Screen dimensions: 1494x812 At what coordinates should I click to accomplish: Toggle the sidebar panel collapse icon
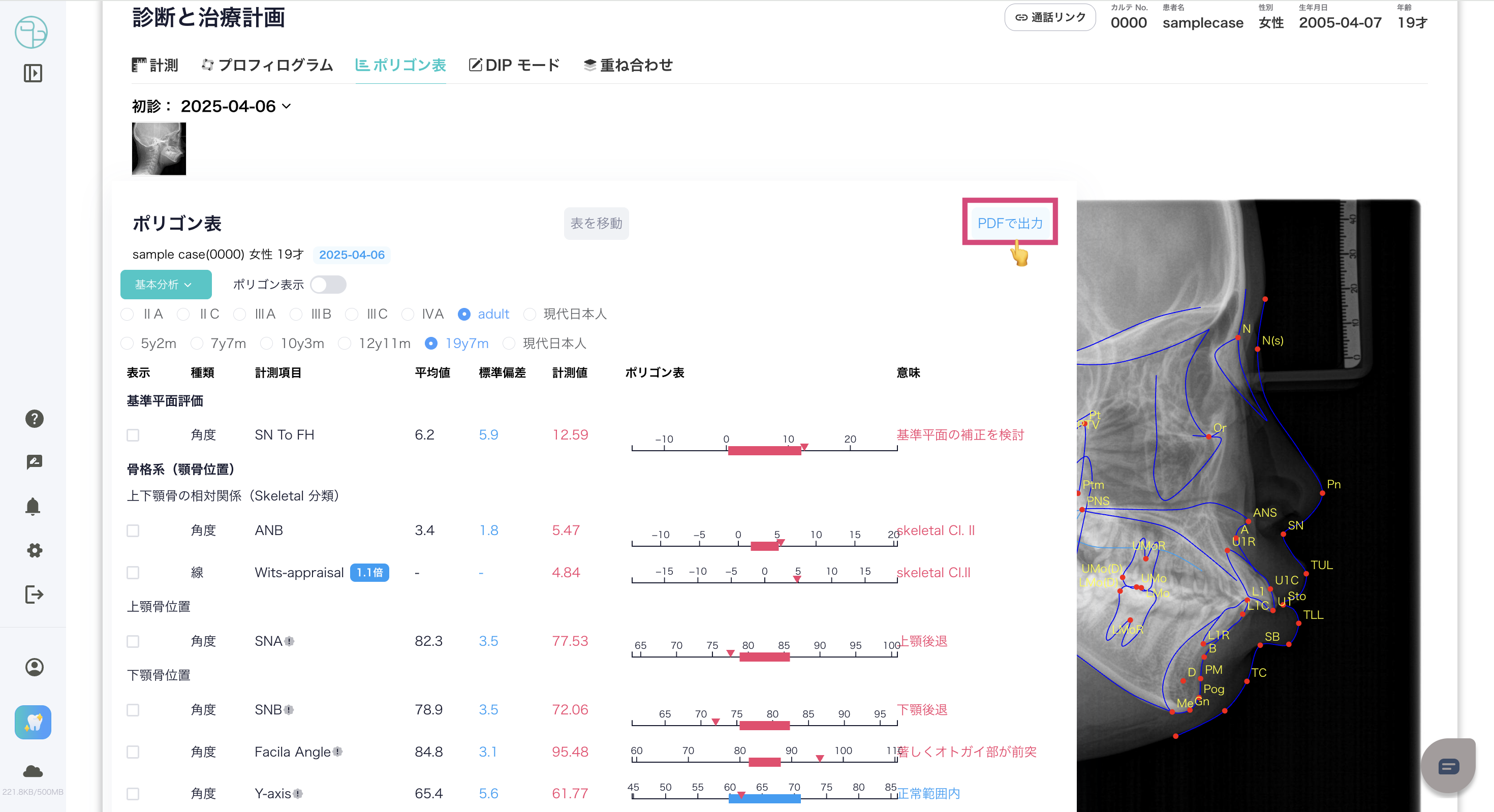click(x=33, y=73)
